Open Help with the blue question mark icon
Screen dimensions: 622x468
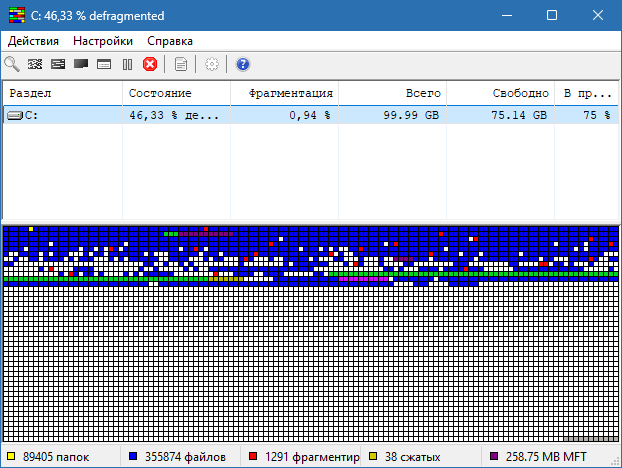pyautogui.click(x=243, y=64)
